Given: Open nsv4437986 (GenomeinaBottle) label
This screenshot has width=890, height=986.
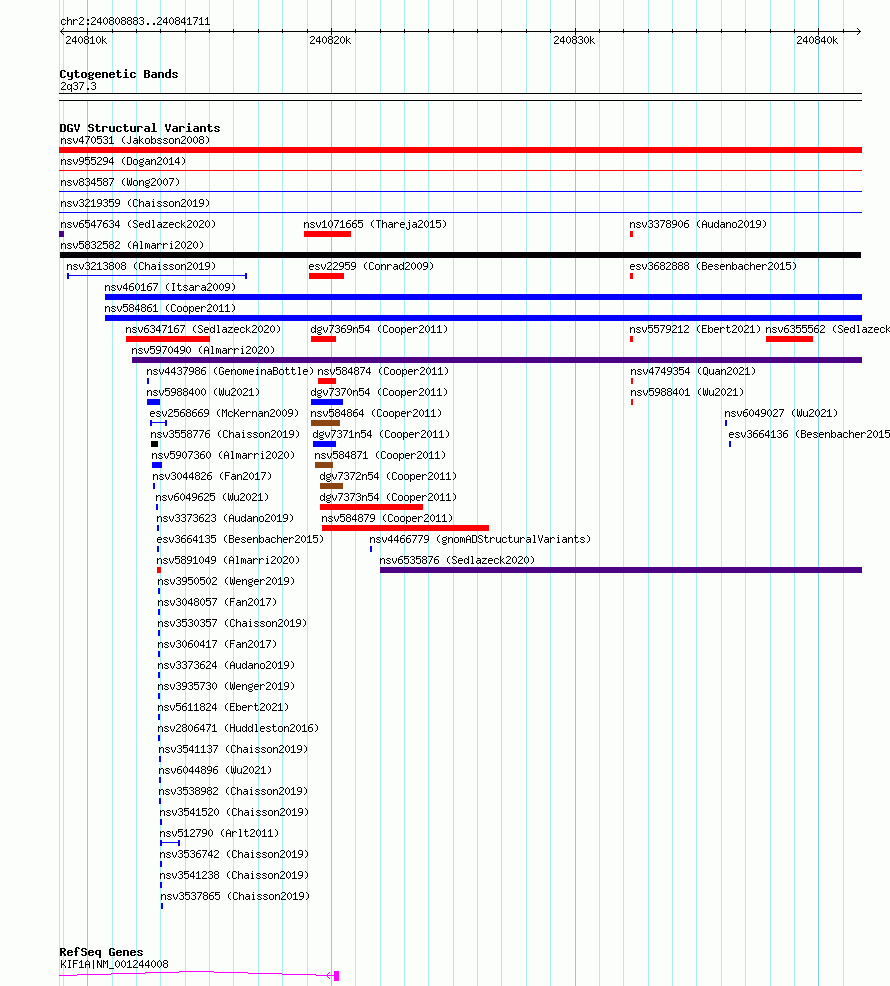Looking at the screenshot, I should [230, 372].
